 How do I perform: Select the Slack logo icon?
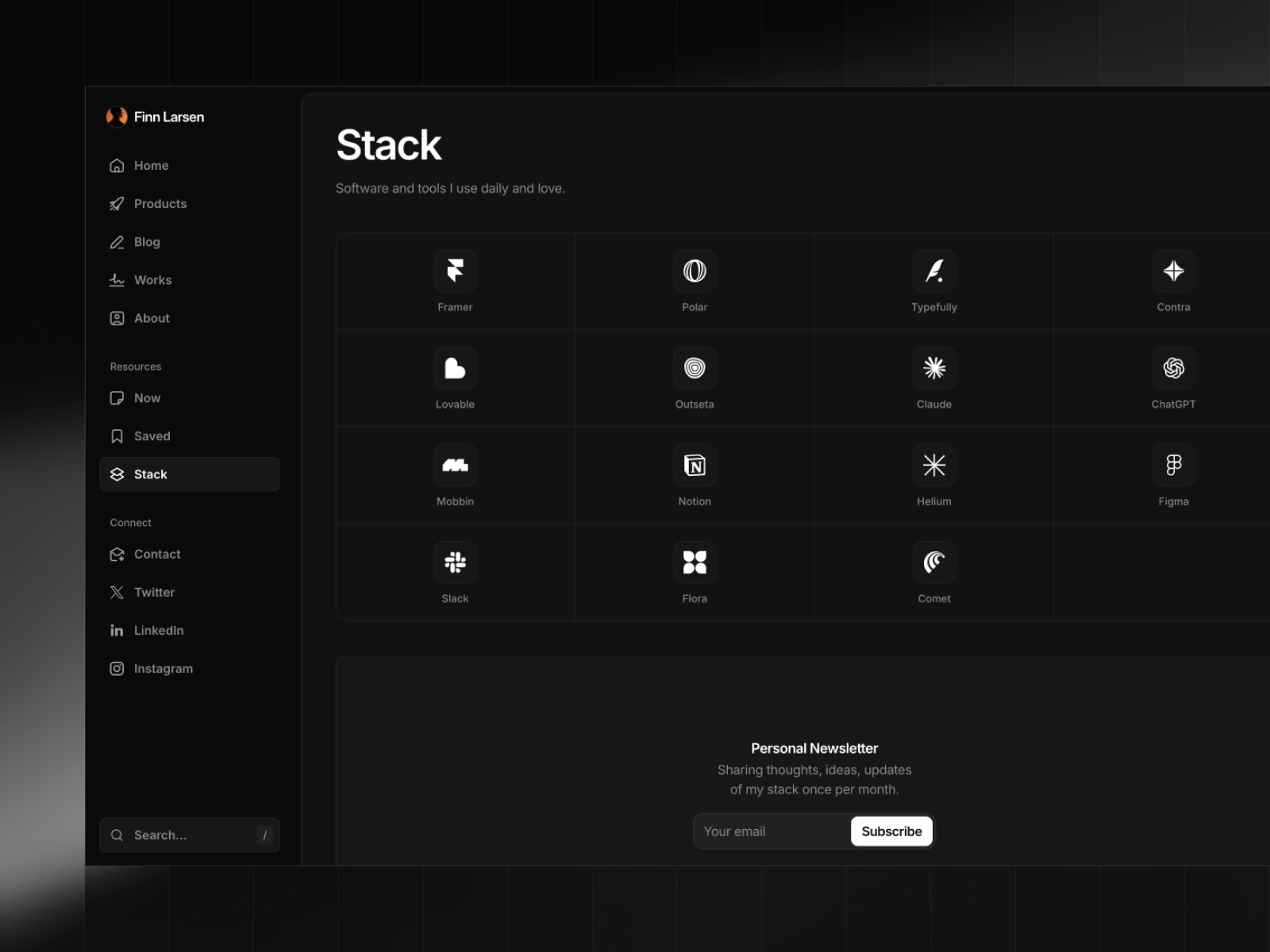(x=455, y=562)
